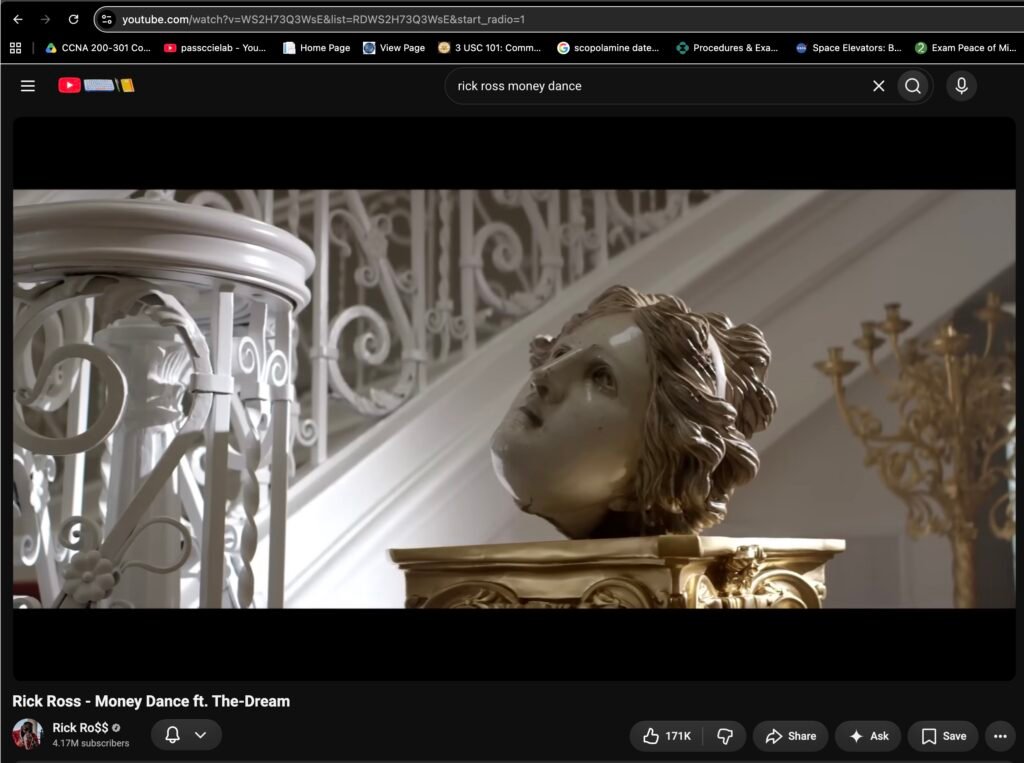Open the Space Elevators bookmark
This screenshot has height=763, width=1024.
[848, 48]
